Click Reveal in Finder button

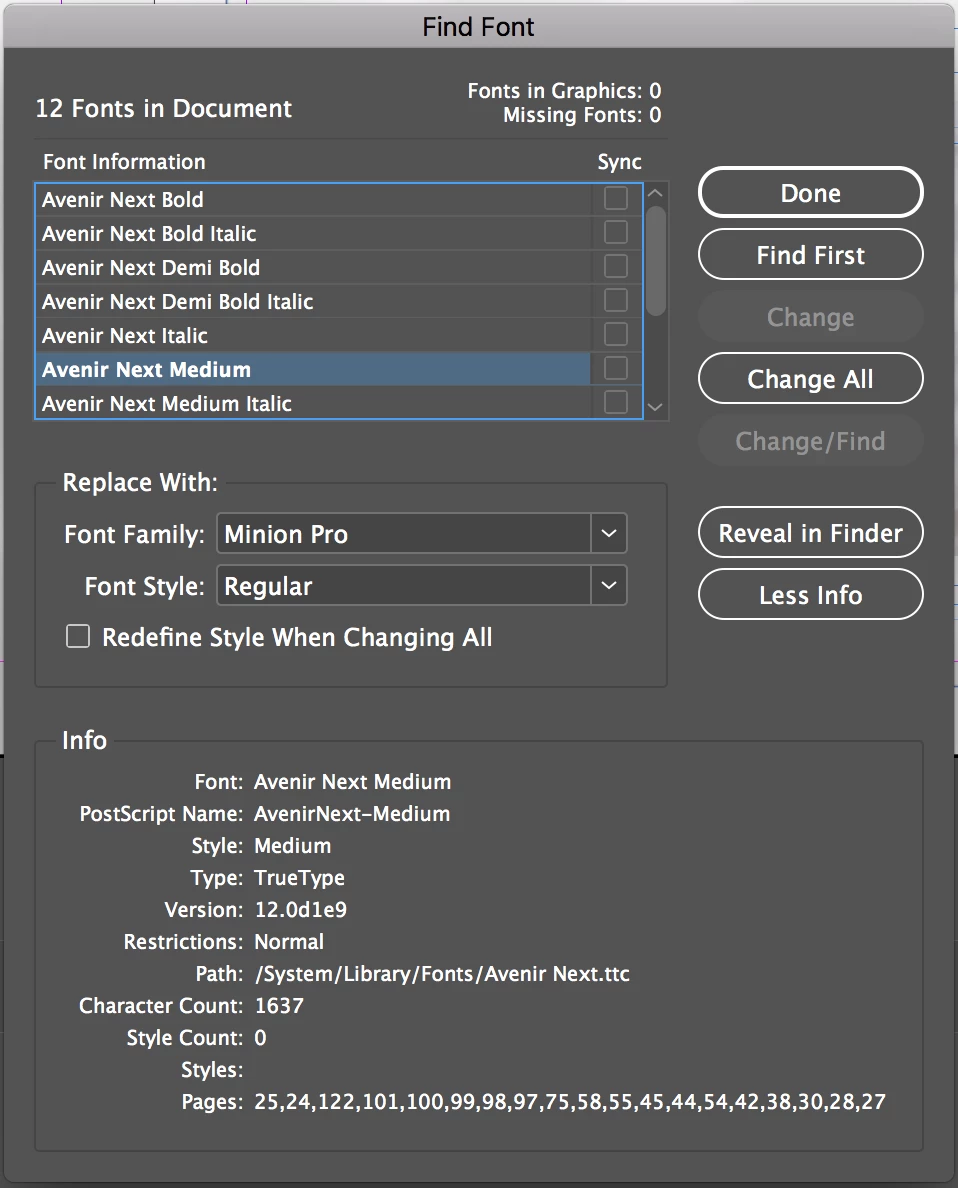click(x=810, y=533)
